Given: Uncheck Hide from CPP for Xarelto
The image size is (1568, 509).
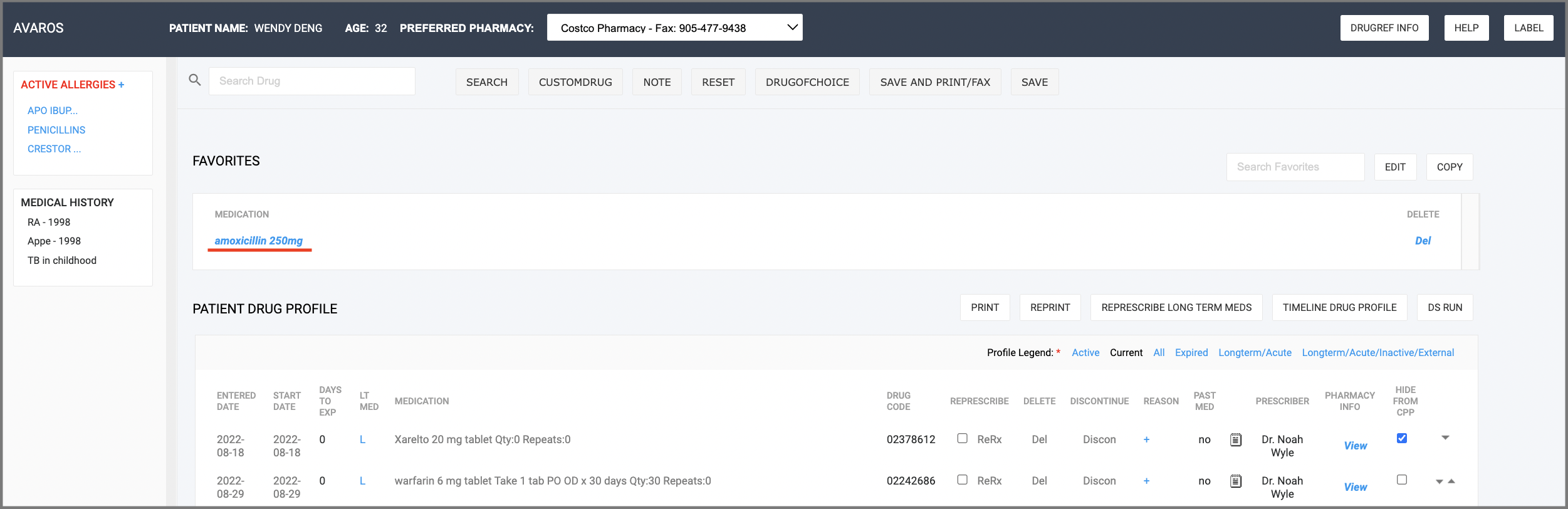Looking at the screenshot, I should coord(1402,438).
